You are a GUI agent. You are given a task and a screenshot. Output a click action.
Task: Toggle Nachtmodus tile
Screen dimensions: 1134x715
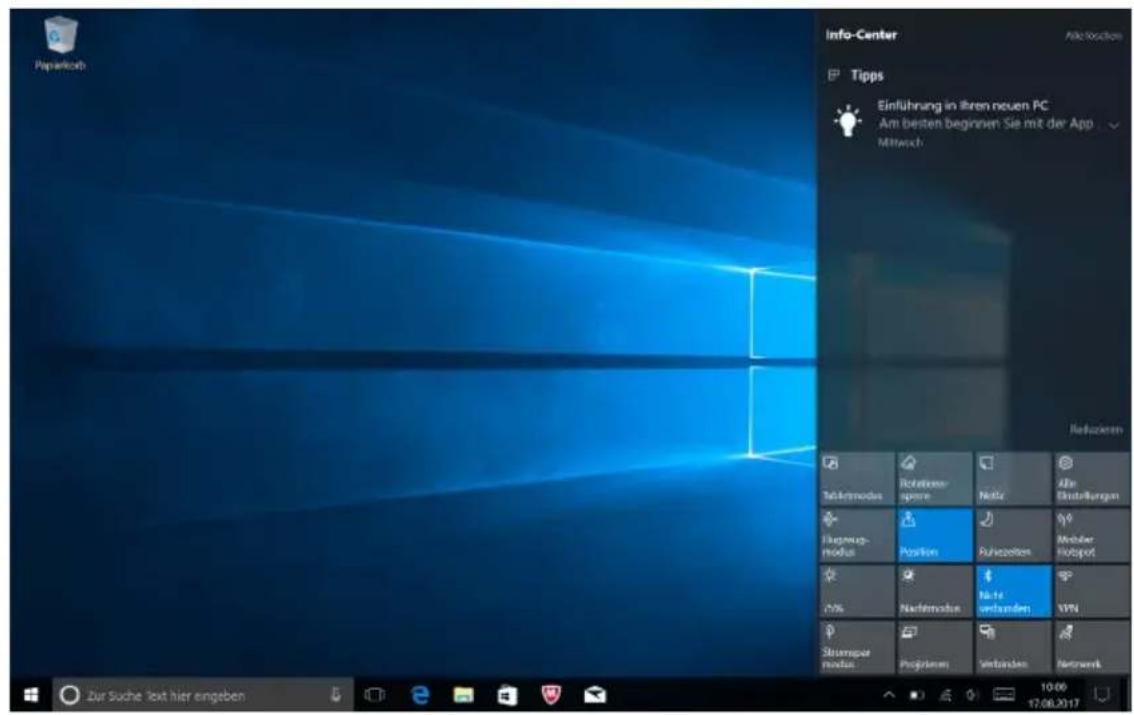(934, 591)
